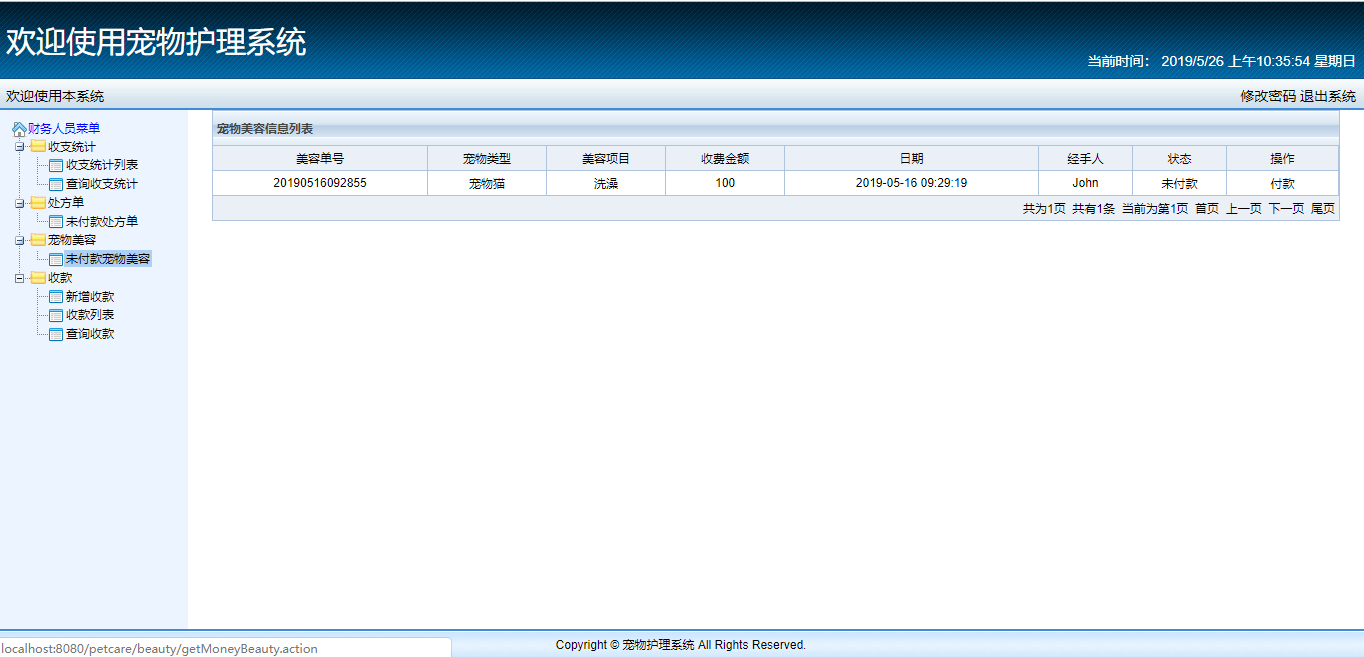Open 新增收款 in the sidebar

(90, 297)
